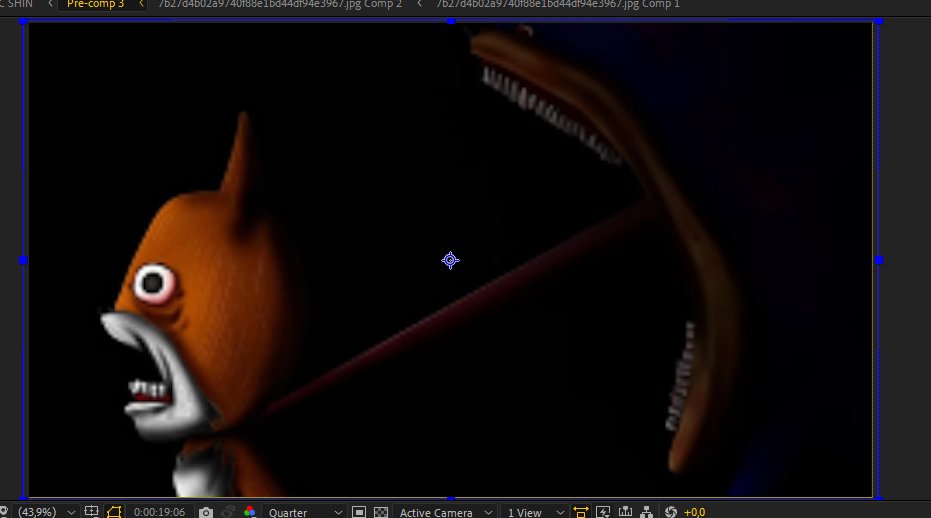The height and width of the screenshot is (518, 931).
Task: Open the Active Camera 3D view dropdown
Action: [445, 512]
